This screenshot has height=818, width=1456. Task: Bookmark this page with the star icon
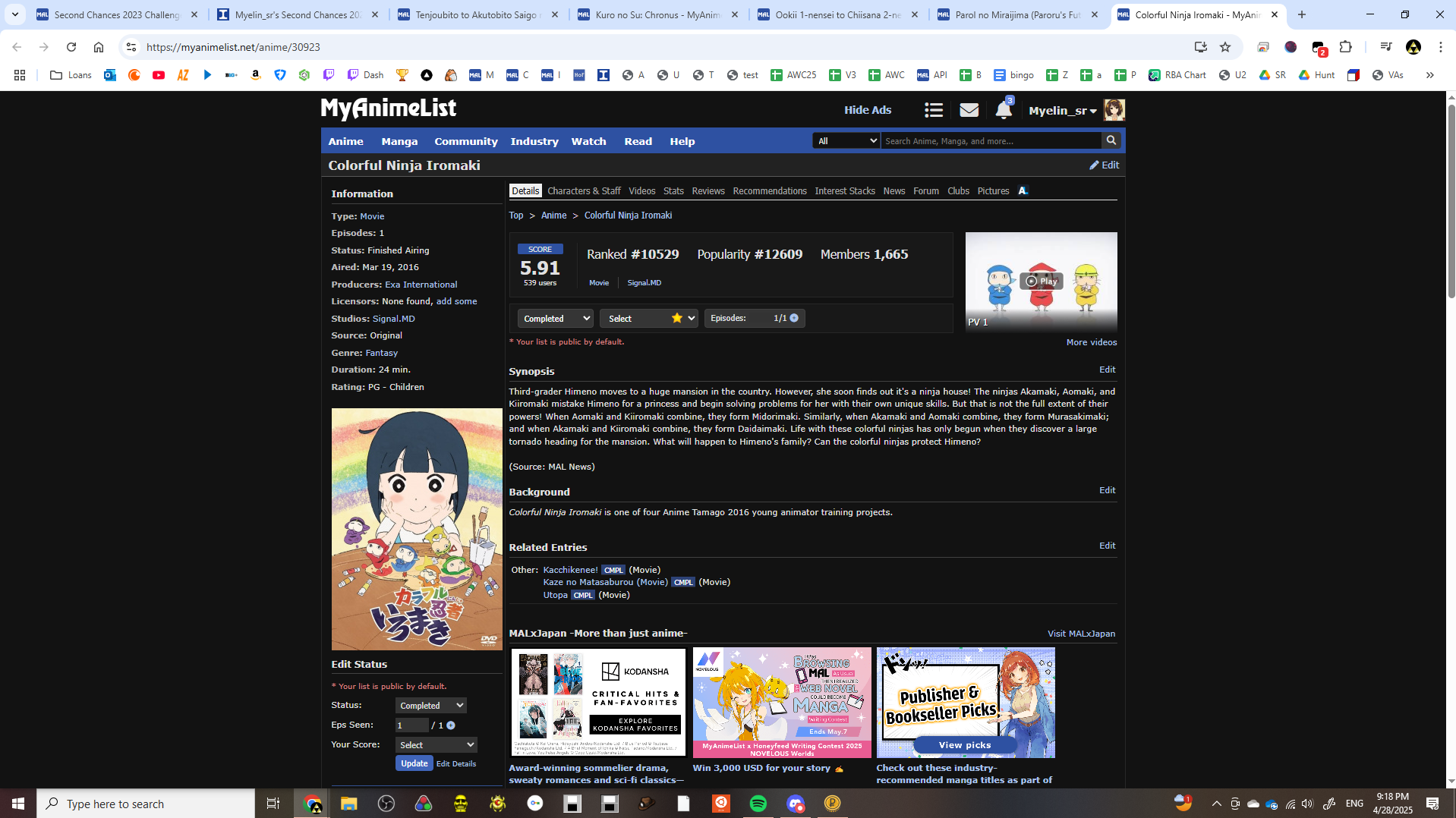(1225, 47)
